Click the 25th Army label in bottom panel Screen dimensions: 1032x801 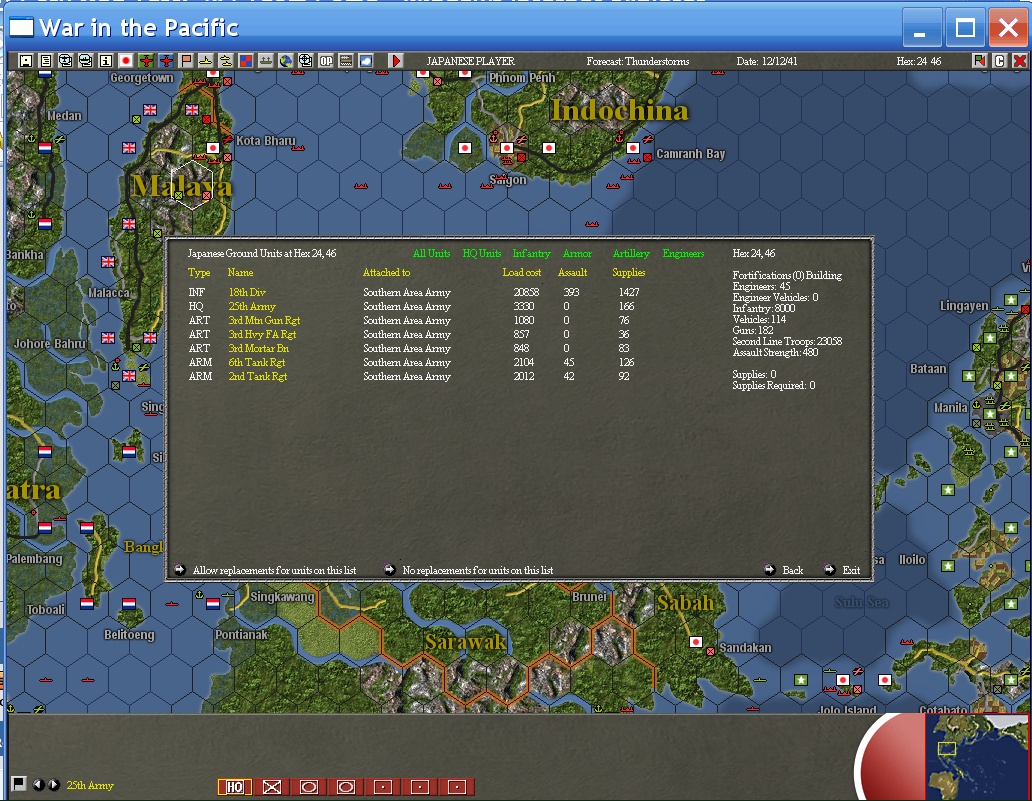pyautogui.click(x=90, y=785)
